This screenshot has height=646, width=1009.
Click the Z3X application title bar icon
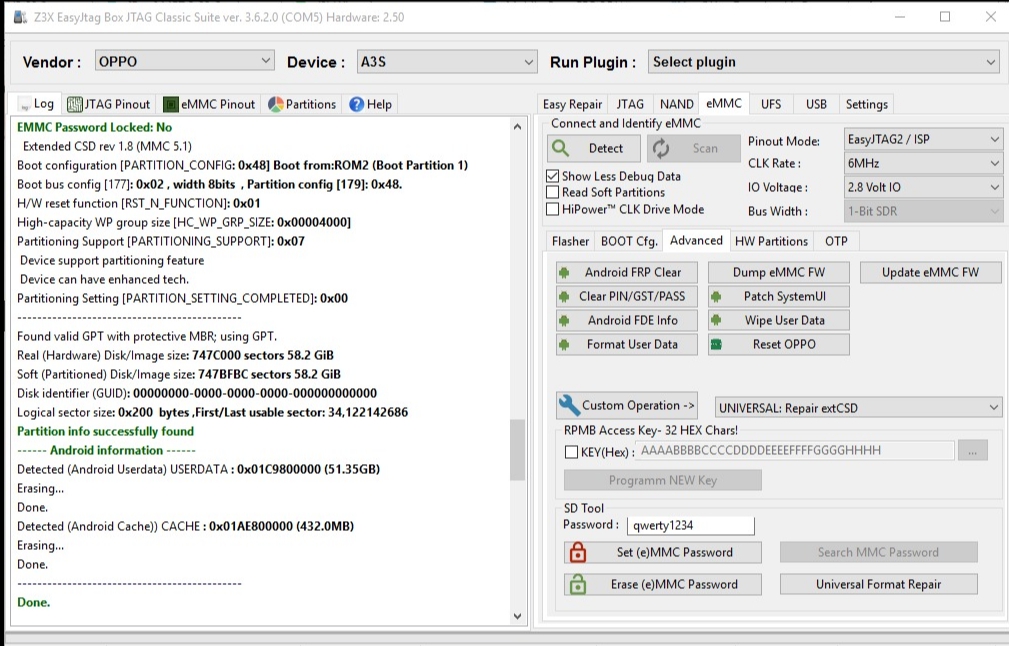(20, 17)
